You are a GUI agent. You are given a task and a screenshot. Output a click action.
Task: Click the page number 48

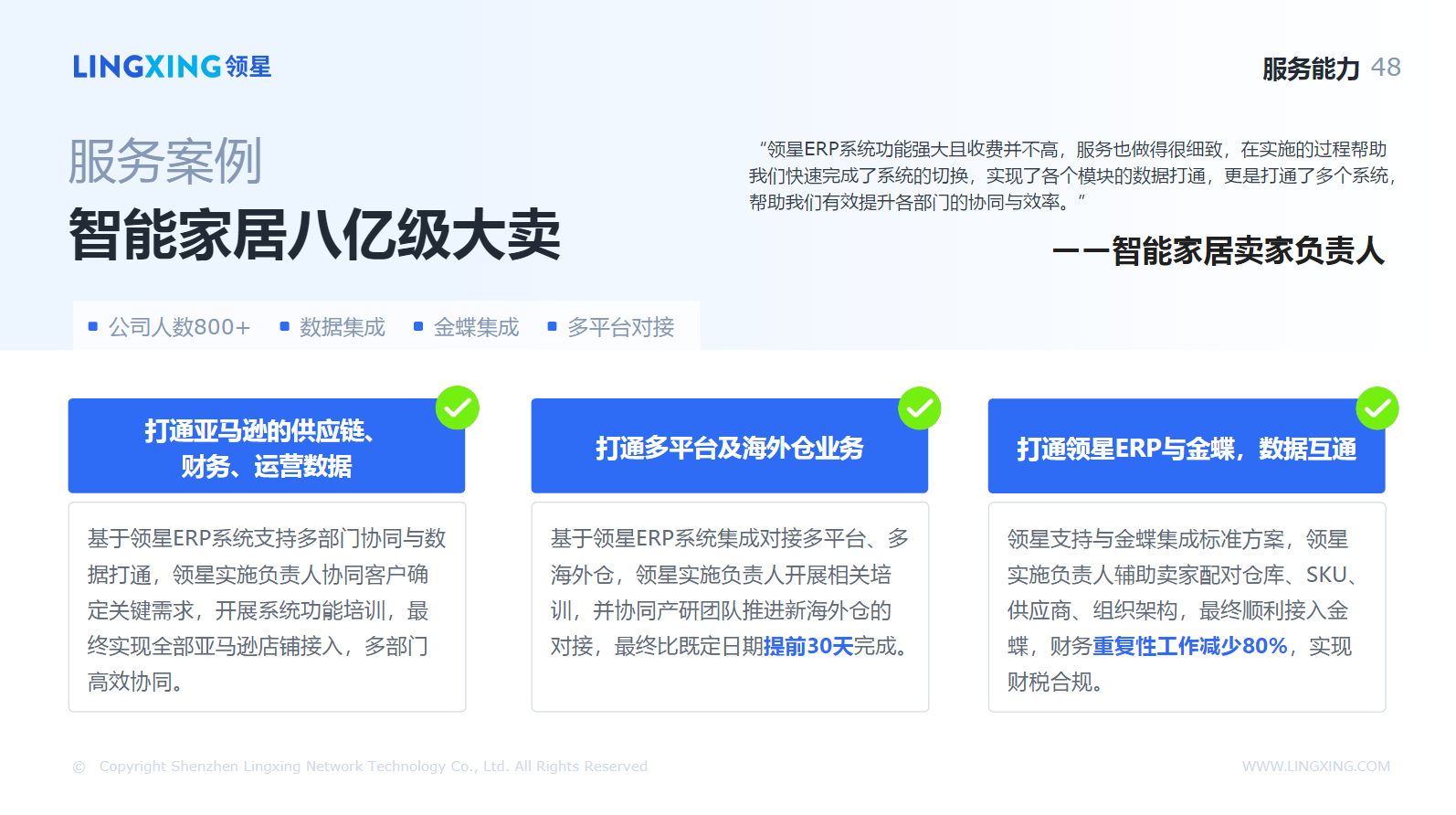click(x=1386, y=68)
